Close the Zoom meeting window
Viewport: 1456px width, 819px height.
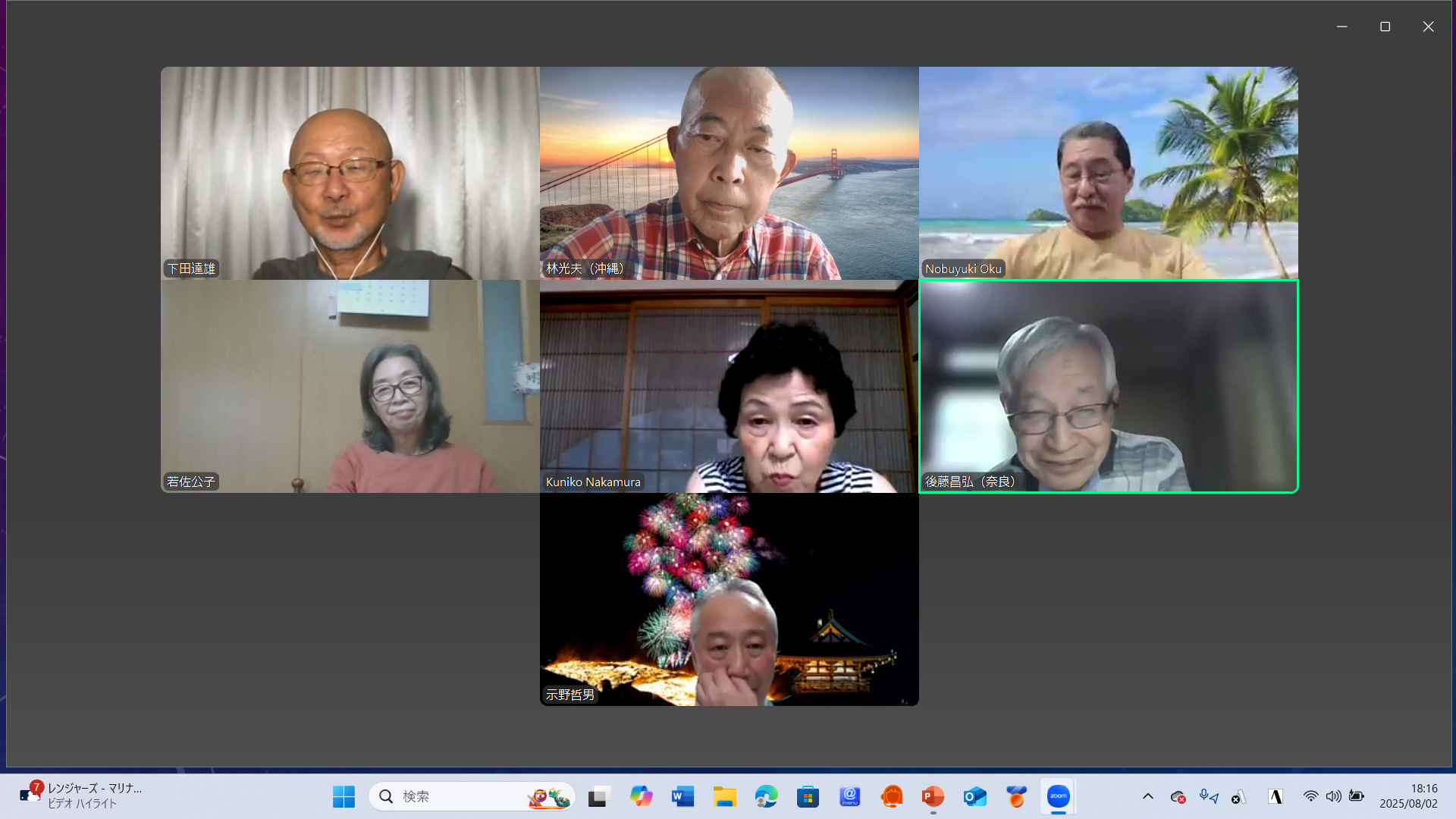[1428, 27]
